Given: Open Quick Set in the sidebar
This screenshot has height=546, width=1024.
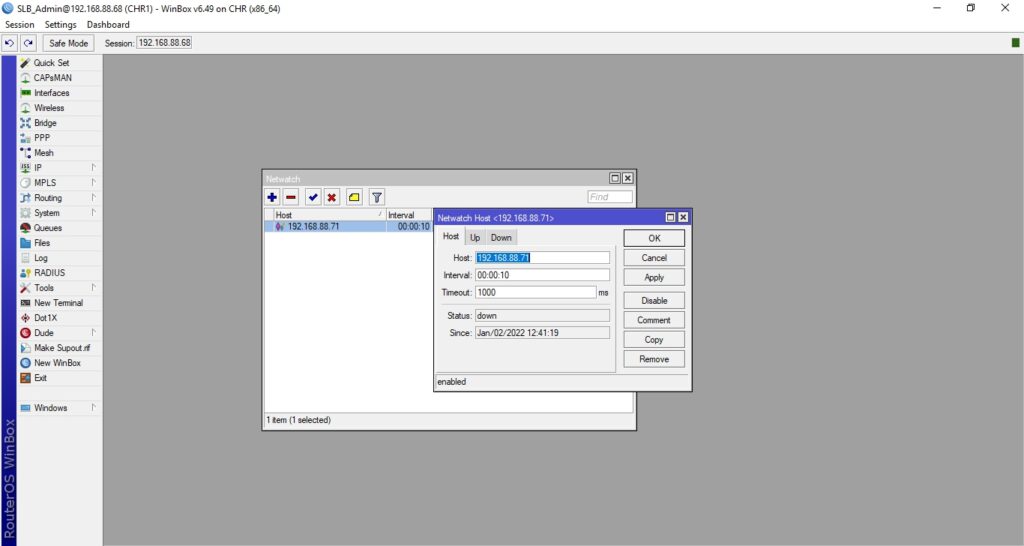Looking at the screenshot, I should pos(52,63).
